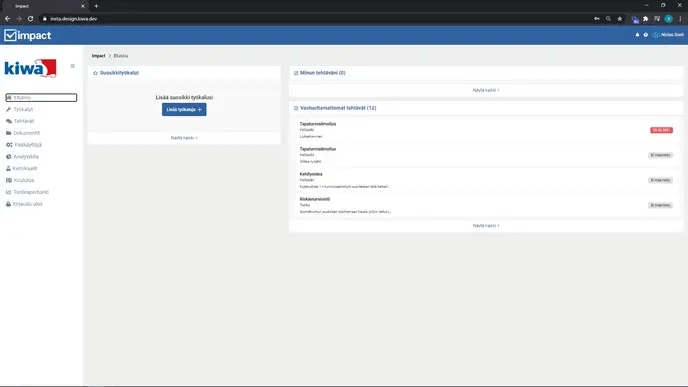Open the help question mark icon

pyautogui.click(x=645, y=35)
